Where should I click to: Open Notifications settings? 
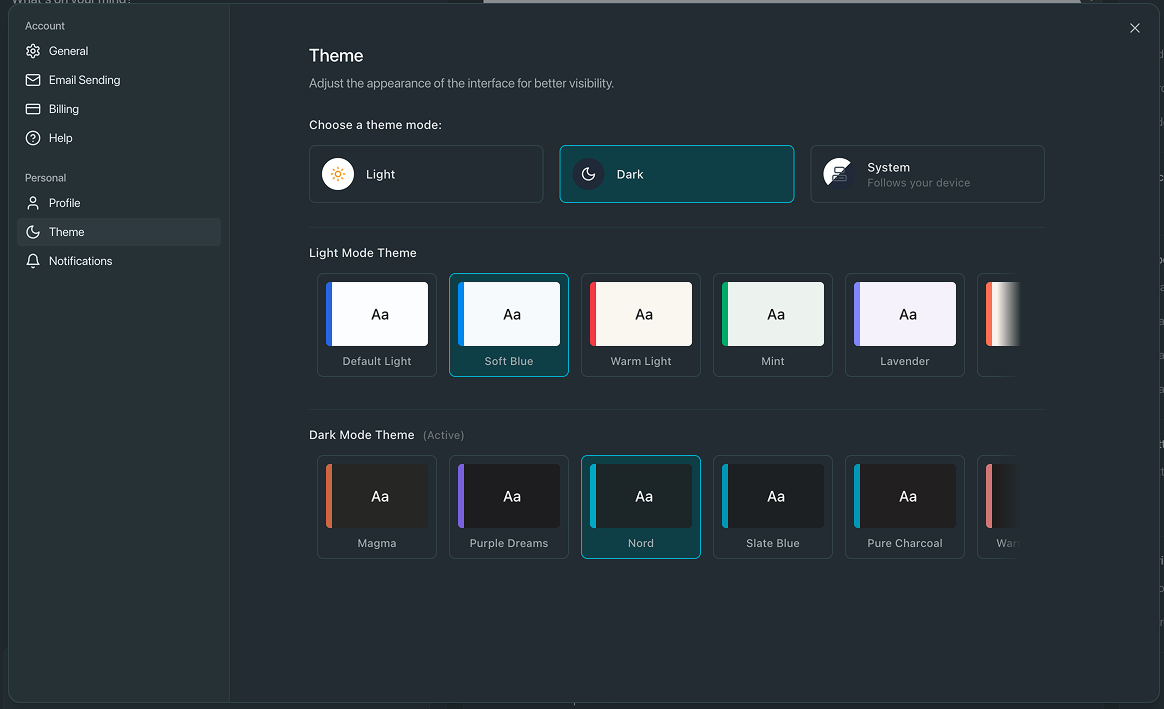tap(119, 261)
